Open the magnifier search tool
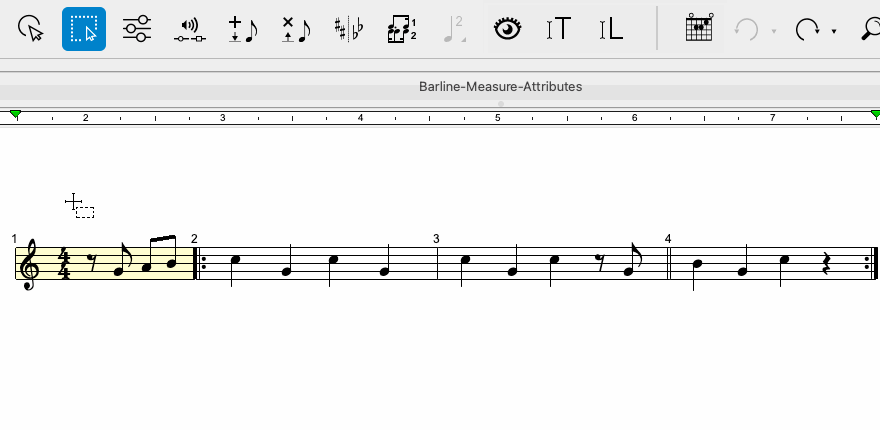 click(871, 29)
